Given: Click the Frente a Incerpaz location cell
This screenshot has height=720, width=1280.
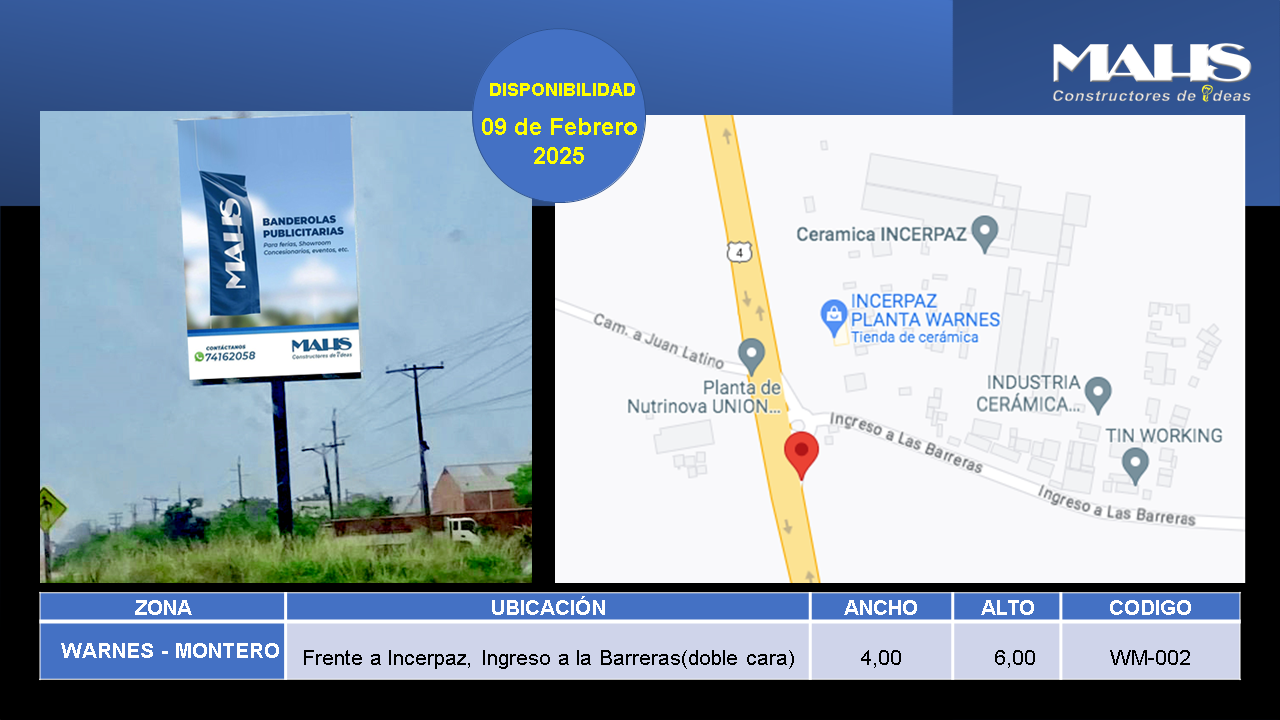Looking at the screenshot, I should [x=547, y=657].
